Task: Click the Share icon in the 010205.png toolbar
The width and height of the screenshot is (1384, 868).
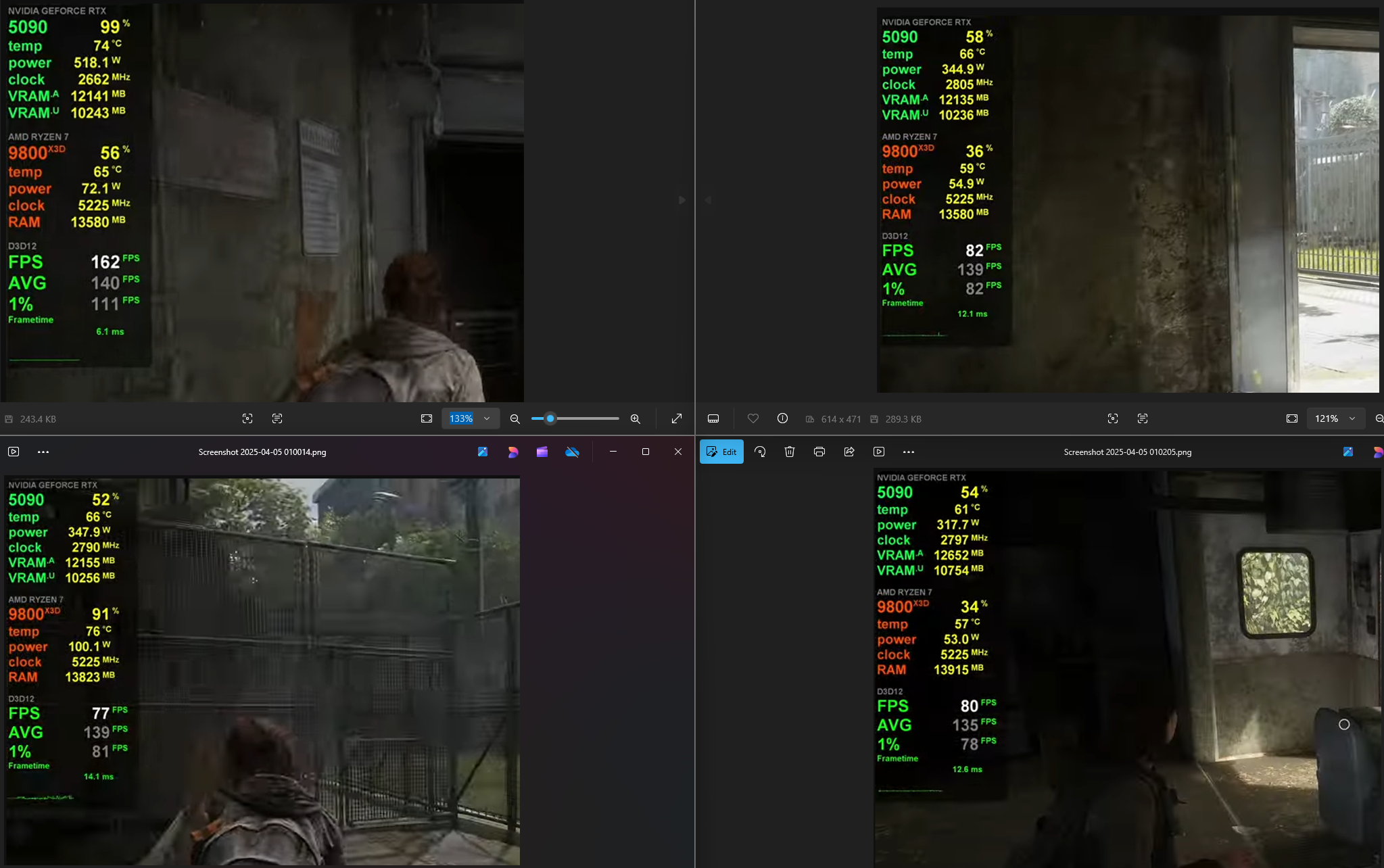Action: pyautogui.click(x=849, y=452)
